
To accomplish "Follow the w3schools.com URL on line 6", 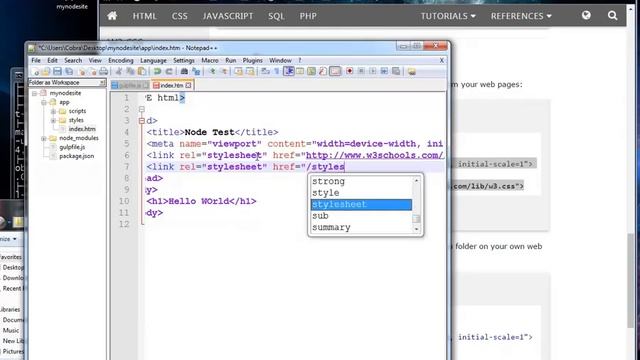I will click(374, 155).
